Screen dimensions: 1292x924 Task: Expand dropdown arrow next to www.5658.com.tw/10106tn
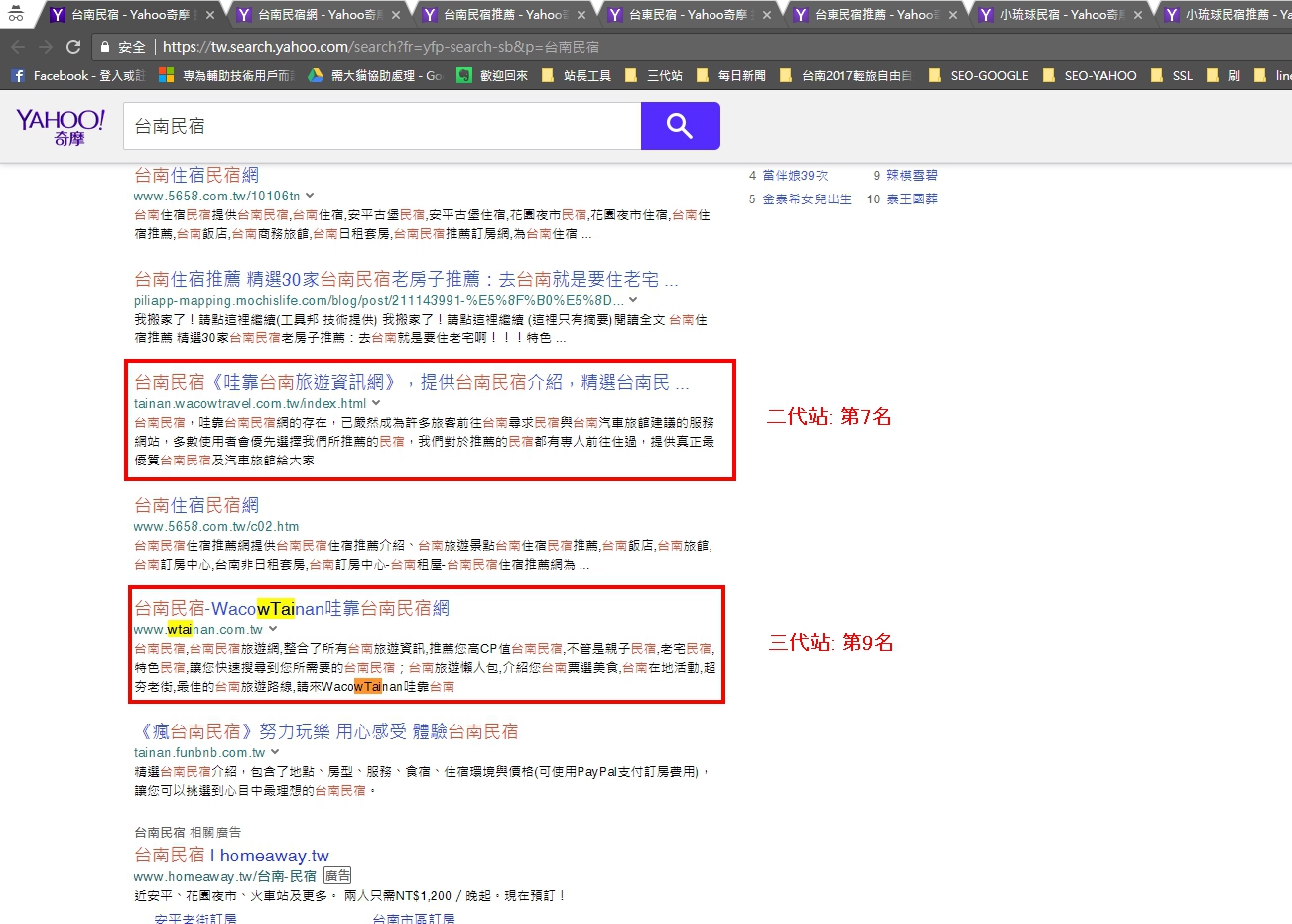[310, 196]
